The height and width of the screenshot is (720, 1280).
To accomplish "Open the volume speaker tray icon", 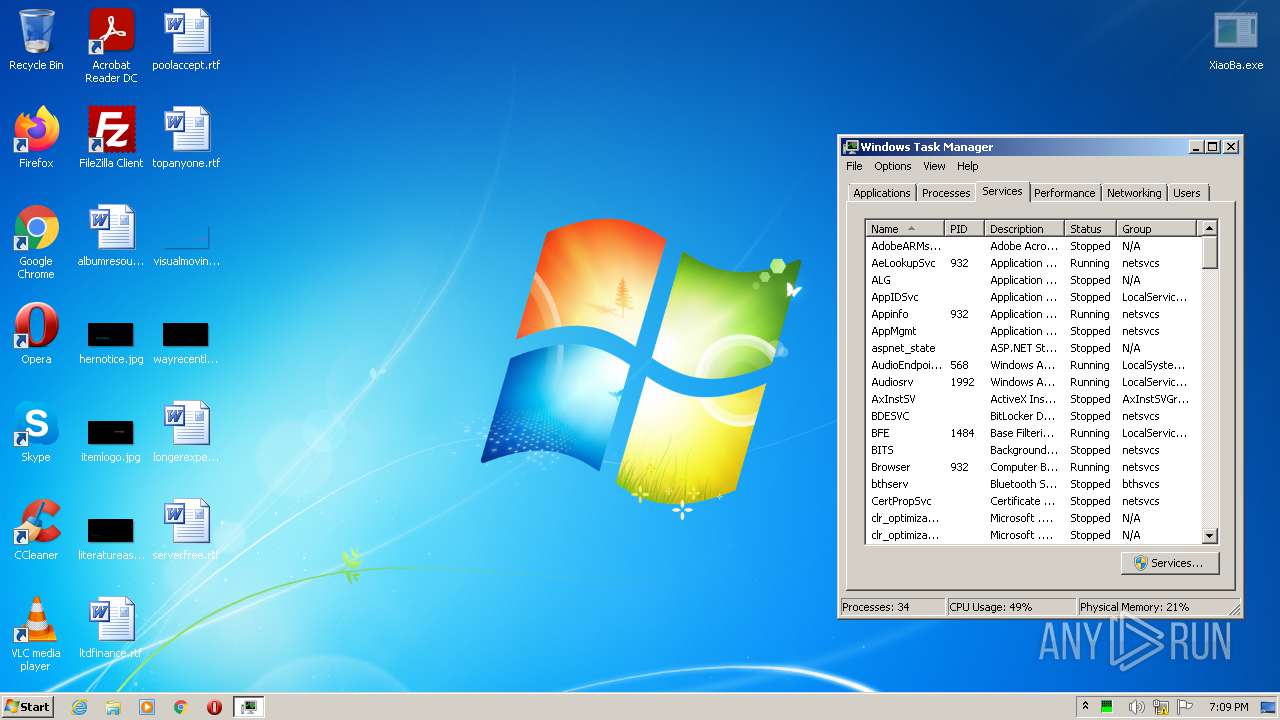I will pos(1136,707).
